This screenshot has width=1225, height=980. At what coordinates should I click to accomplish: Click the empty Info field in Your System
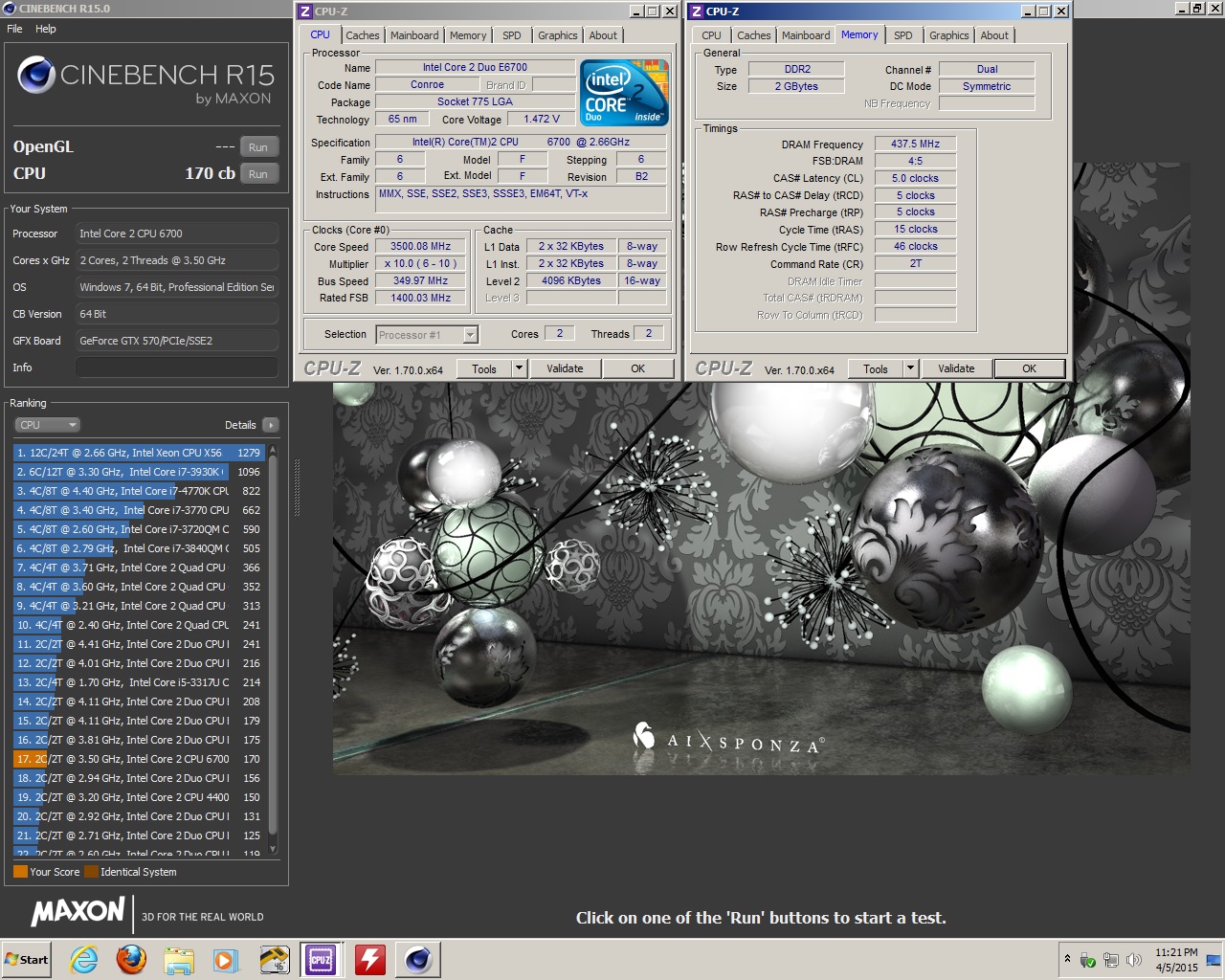pos(177,367)
